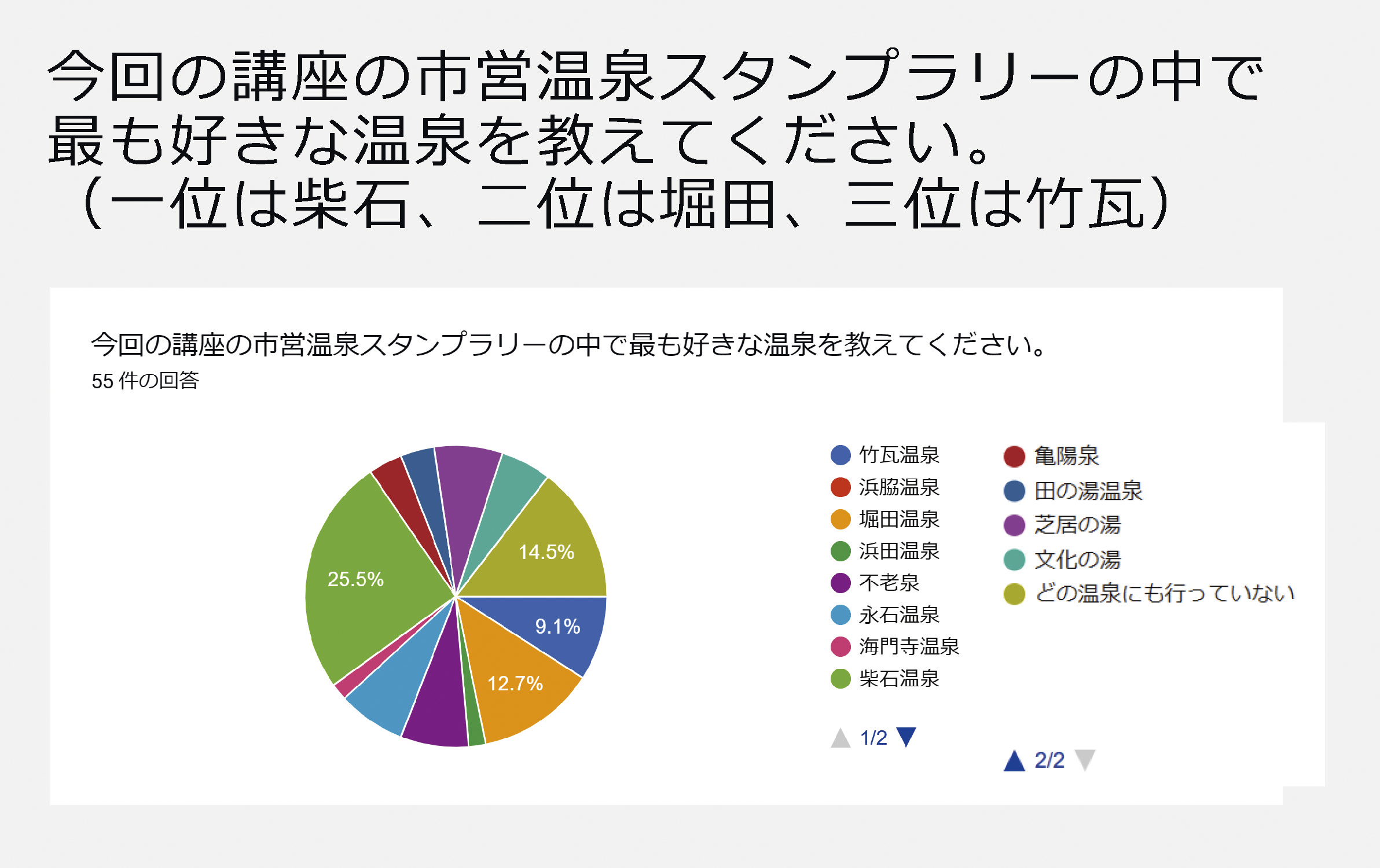Select the 亀陽泉 legend entry
The height and width of the screenshot is (868, 1380).
tap(1051, 456)
